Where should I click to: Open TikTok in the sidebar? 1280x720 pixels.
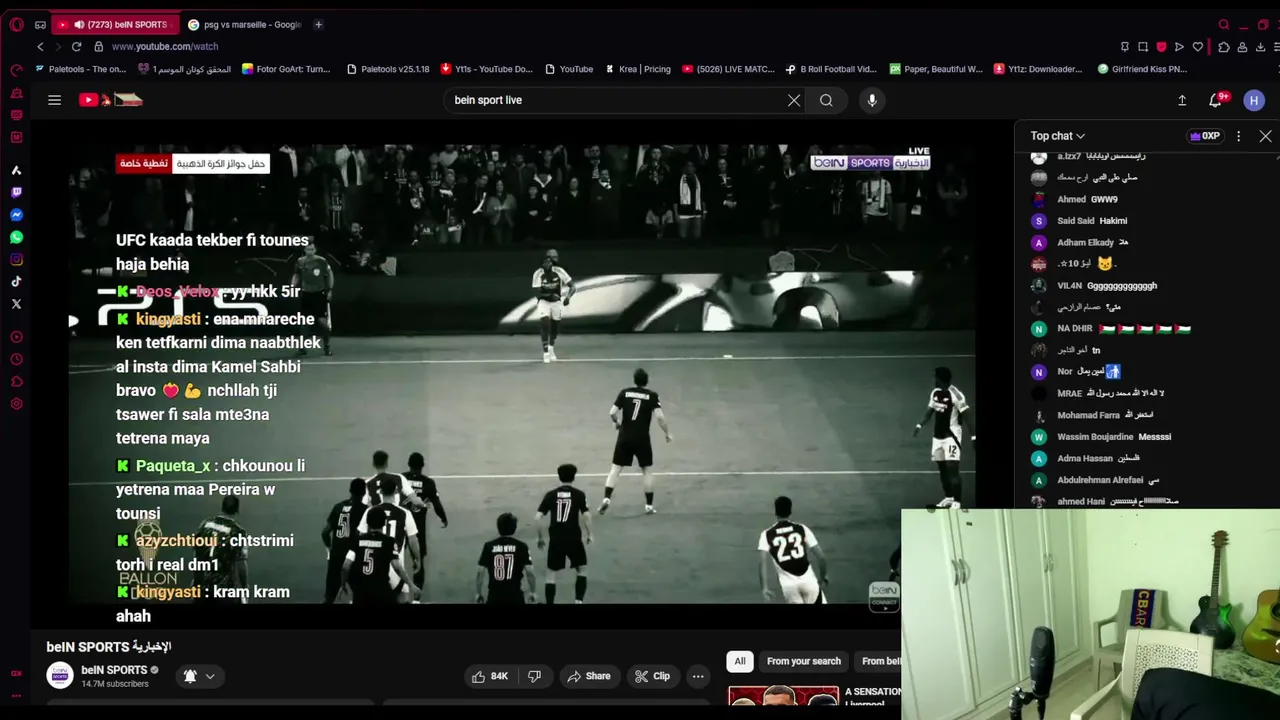16,281
